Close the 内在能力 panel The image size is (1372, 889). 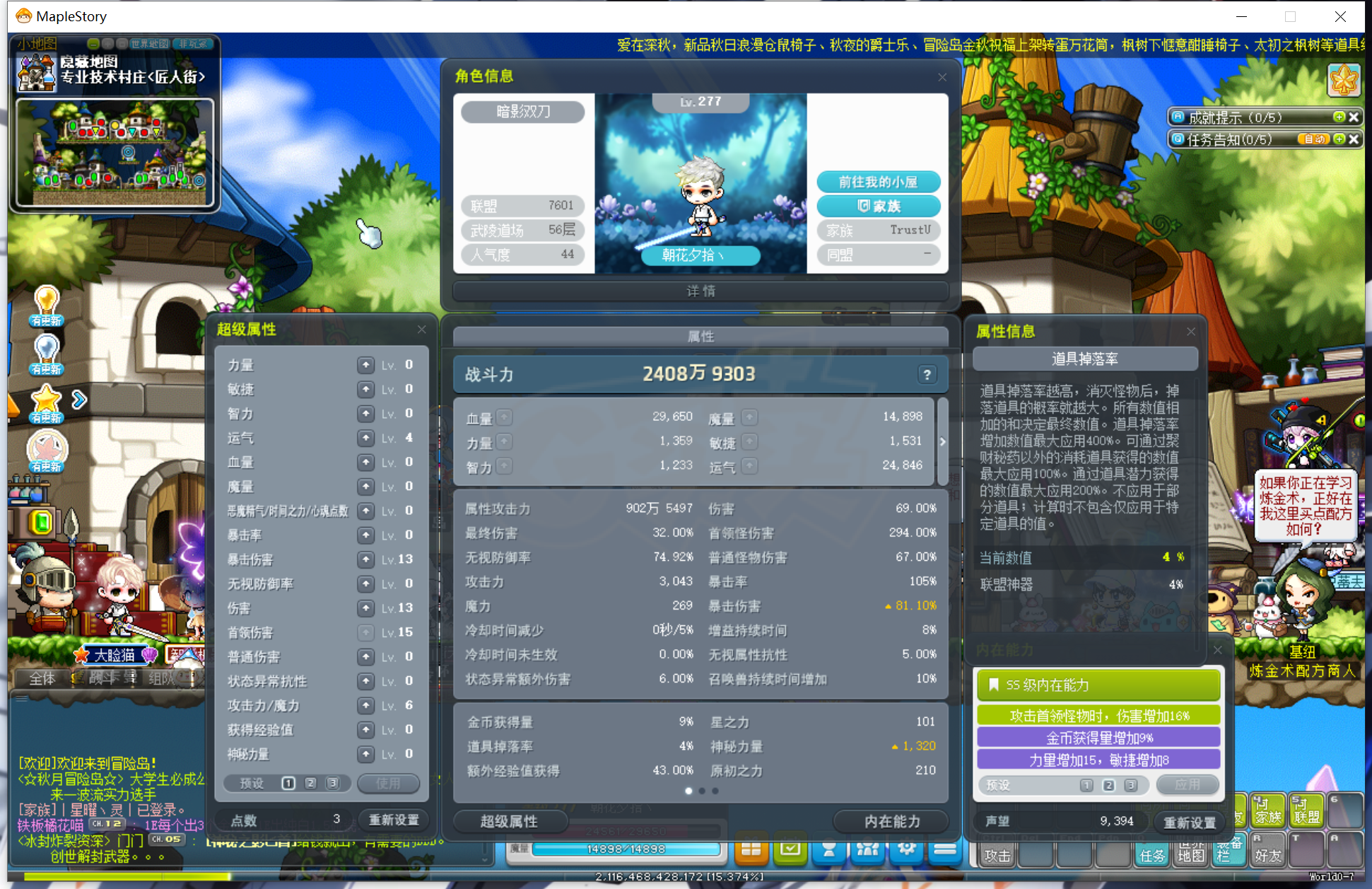coord(1217,649)
